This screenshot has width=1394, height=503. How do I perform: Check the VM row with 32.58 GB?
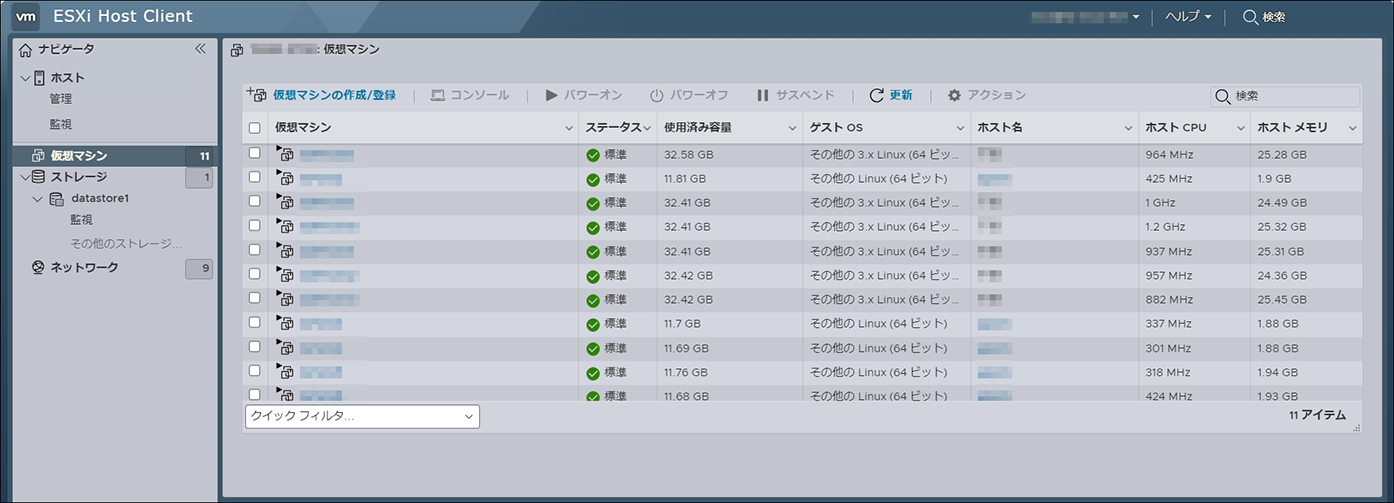255,153
